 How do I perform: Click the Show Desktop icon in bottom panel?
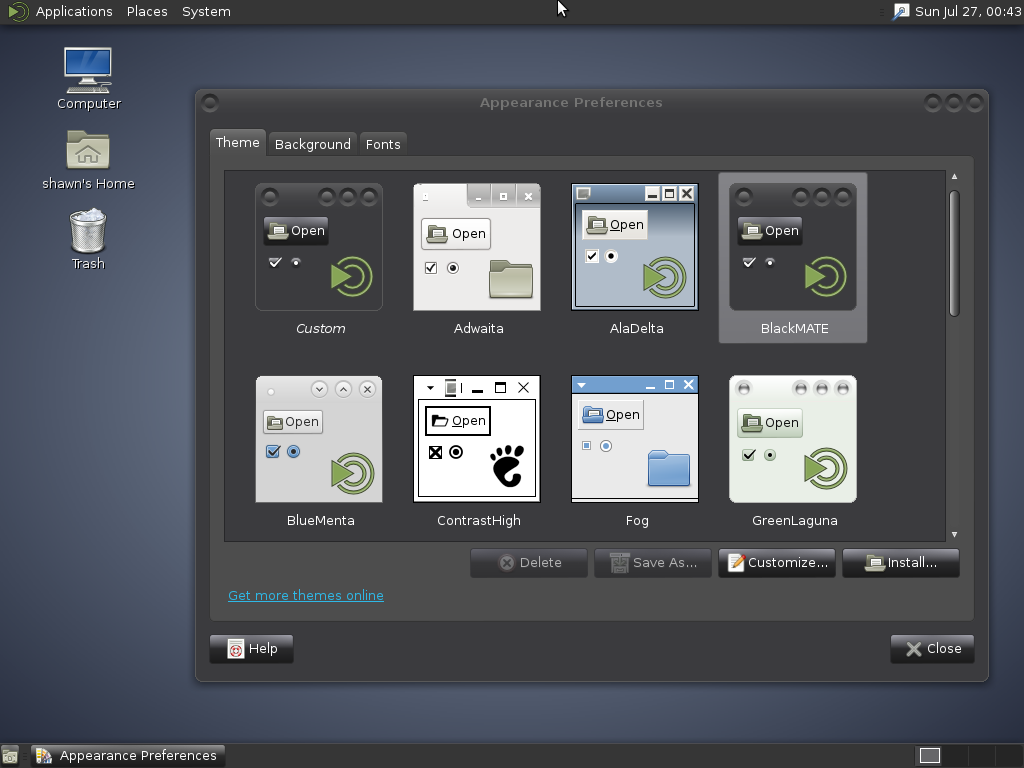10,756
